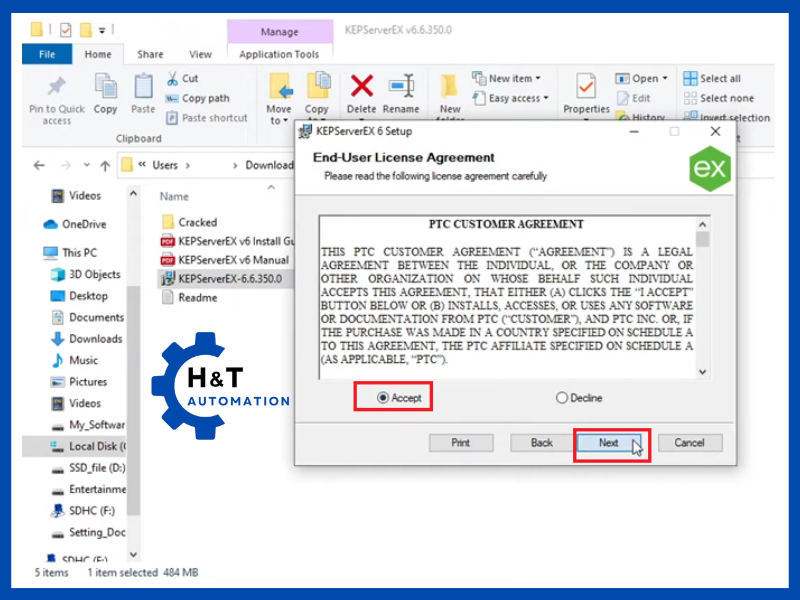The width and height of the screenshot is (800, 600).
Task: Click the red Delete icon in ribbon
Action: (361, 87)
